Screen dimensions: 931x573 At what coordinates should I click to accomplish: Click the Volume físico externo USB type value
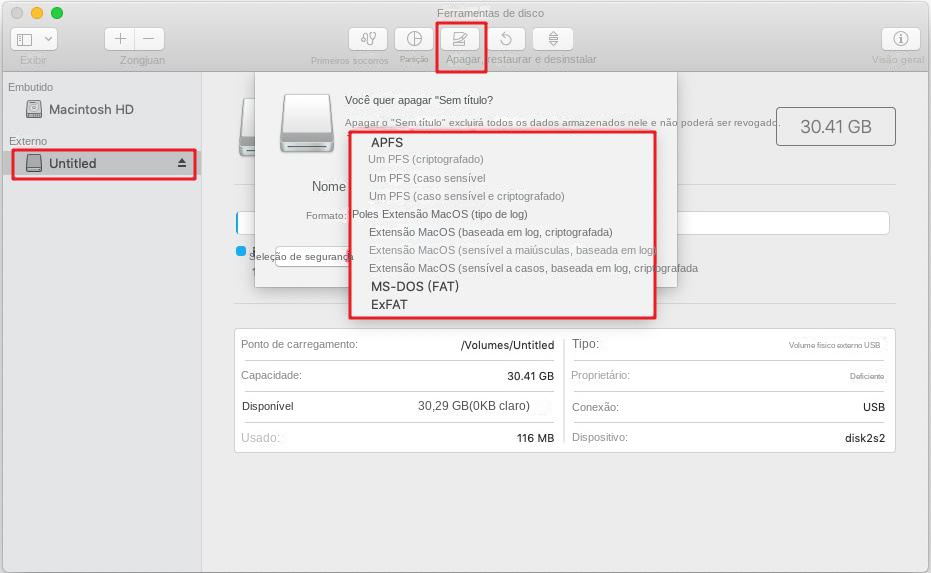834,345
